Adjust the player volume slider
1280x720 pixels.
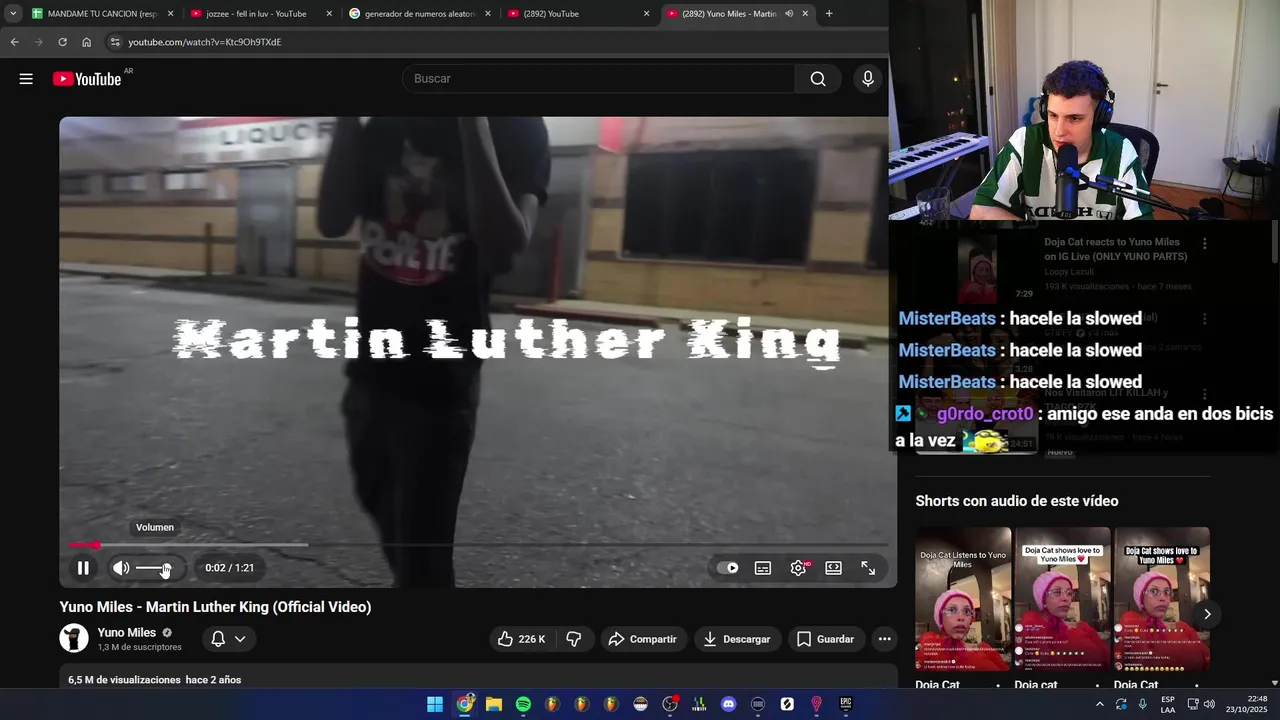pos(153,568)
